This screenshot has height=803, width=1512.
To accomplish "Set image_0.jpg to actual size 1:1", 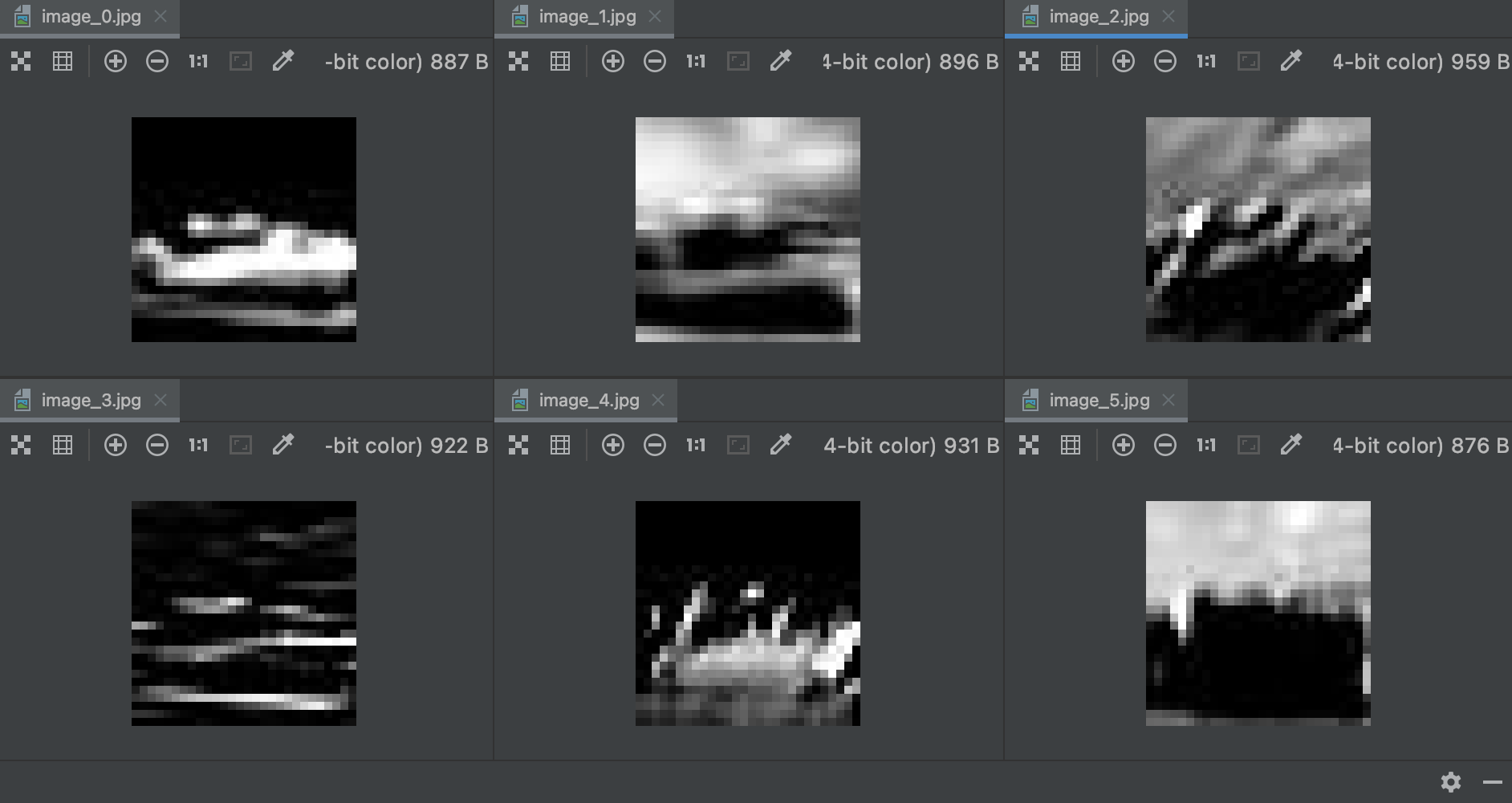I will point(198,61).
